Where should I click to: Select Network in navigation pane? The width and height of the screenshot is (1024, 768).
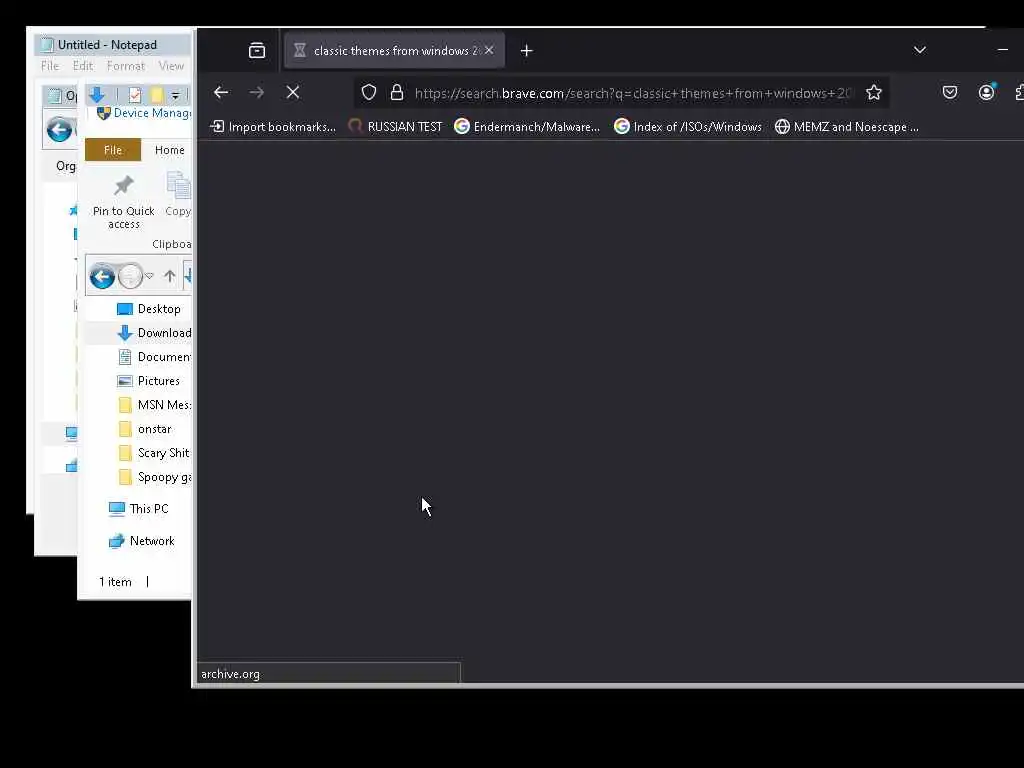(142, 541)
